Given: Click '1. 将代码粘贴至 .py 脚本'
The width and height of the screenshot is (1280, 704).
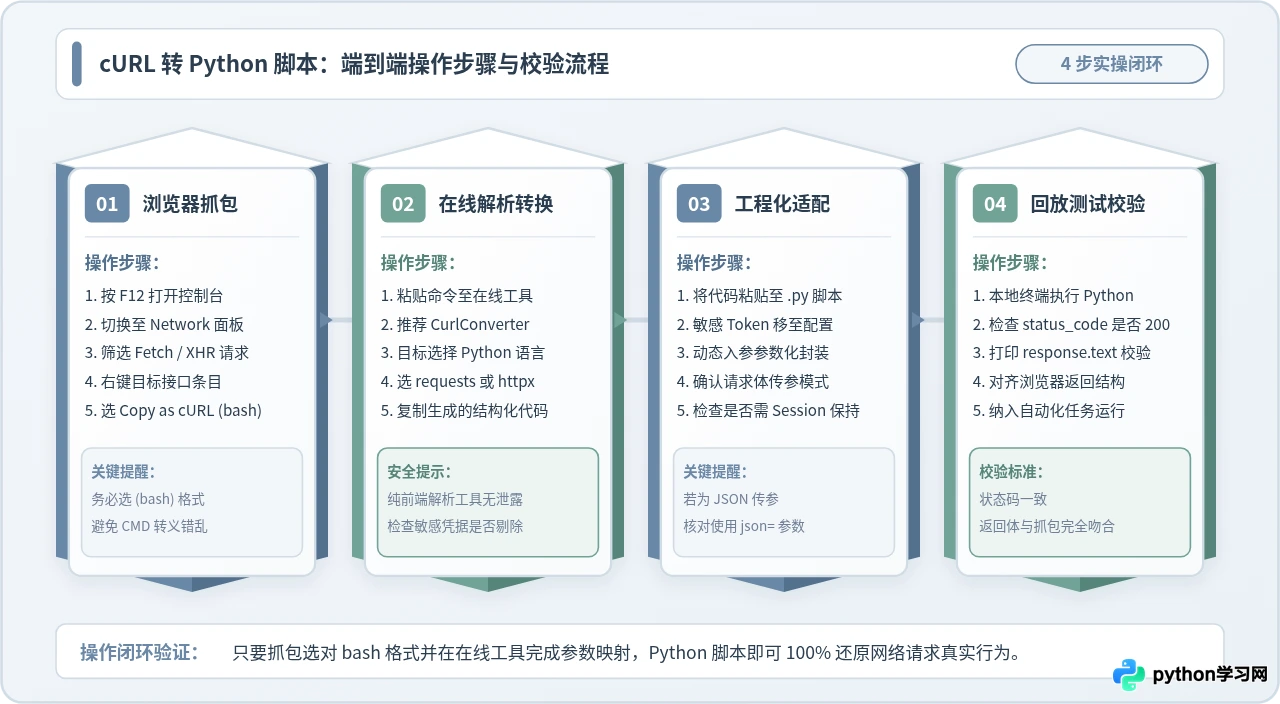Looking at the screenshot, I should click(x=759, y=296).
